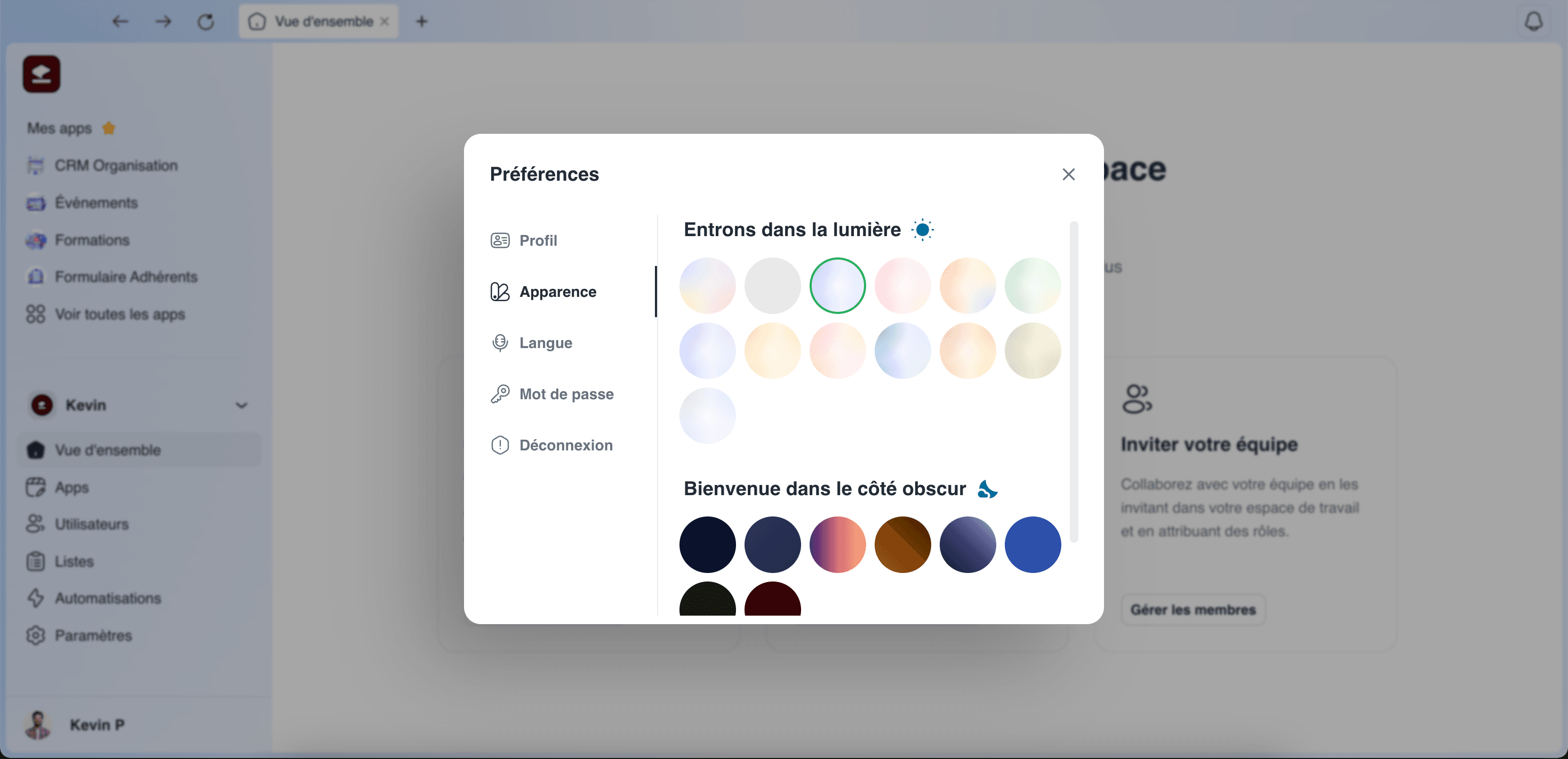This screenshot has height=759, width=1568.
Task: Select the Apparence section
Action: [543, 292]
